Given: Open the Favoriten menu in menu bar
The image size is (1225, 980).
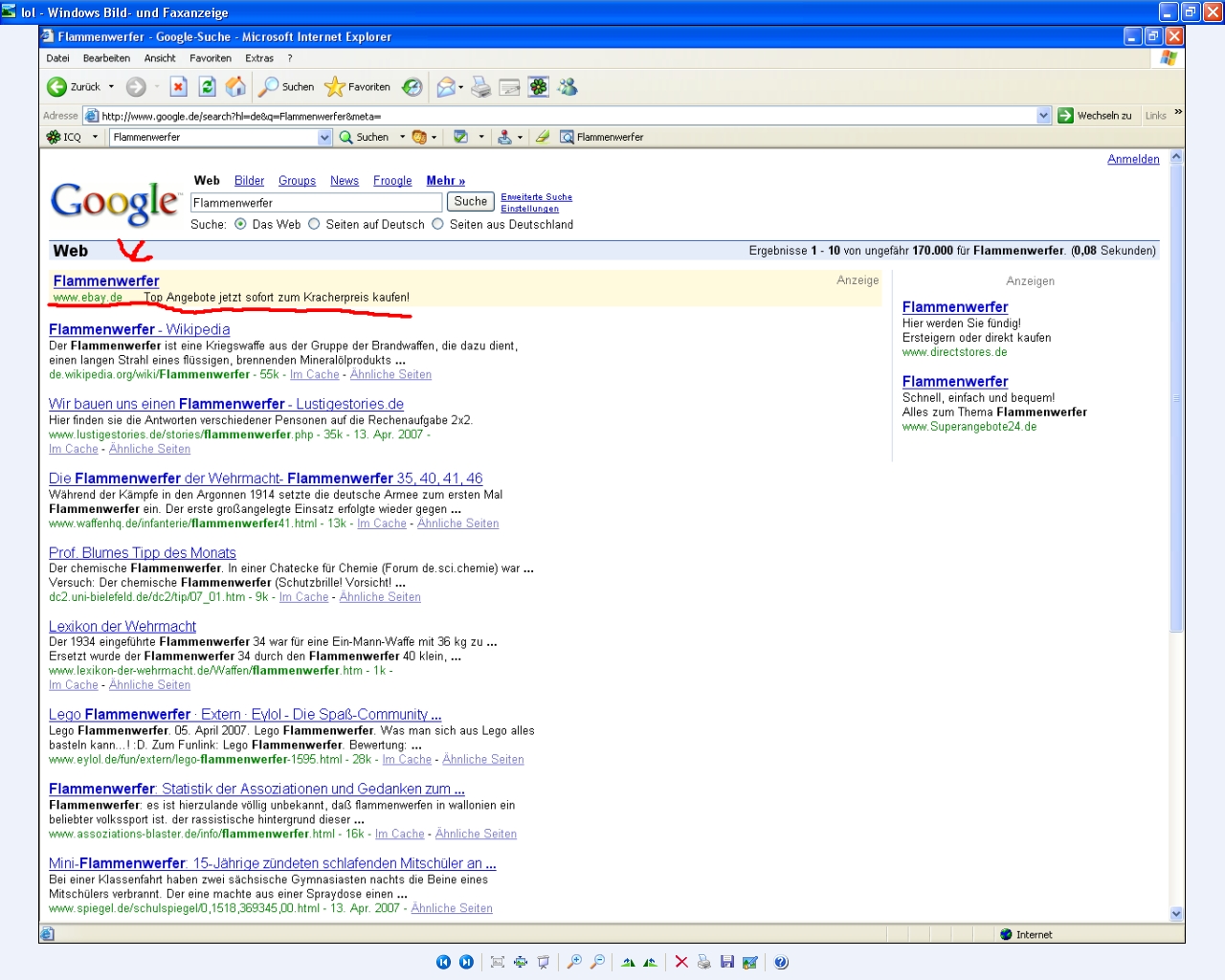Looking at the screenshot, I should (211, 58).
